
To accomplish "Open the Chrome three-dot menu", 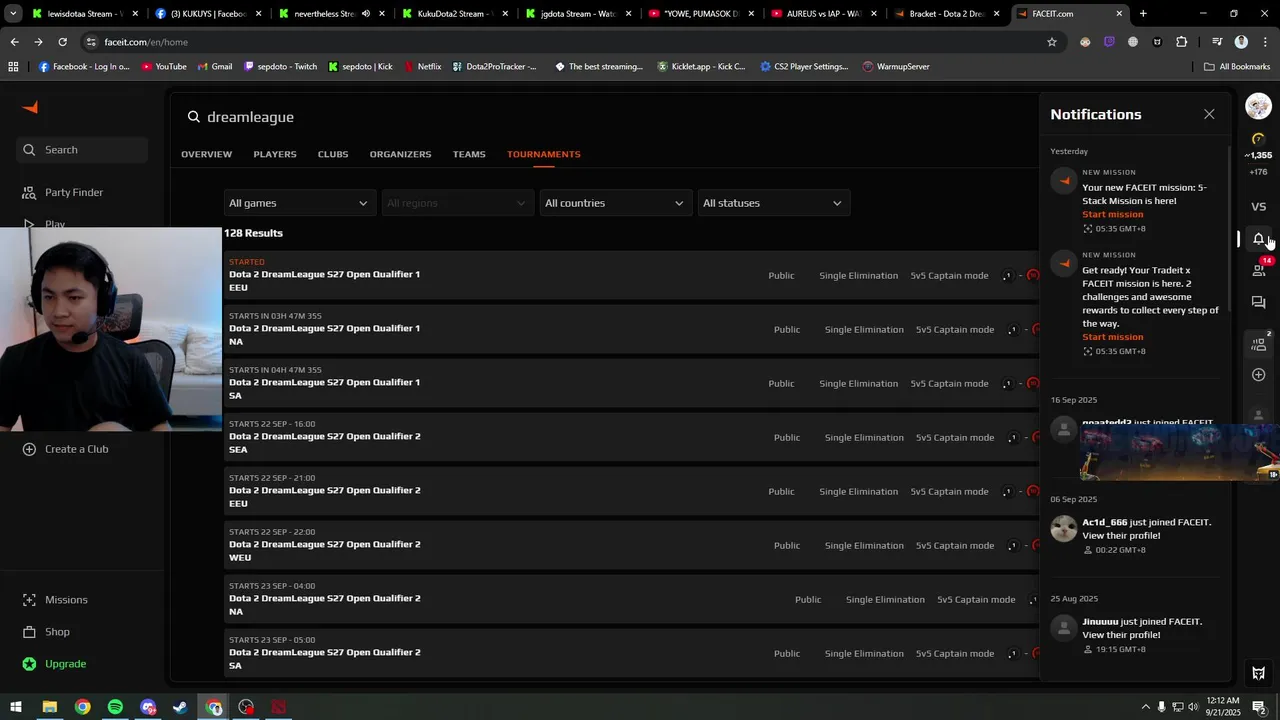I will click(x=1263, y=42).
